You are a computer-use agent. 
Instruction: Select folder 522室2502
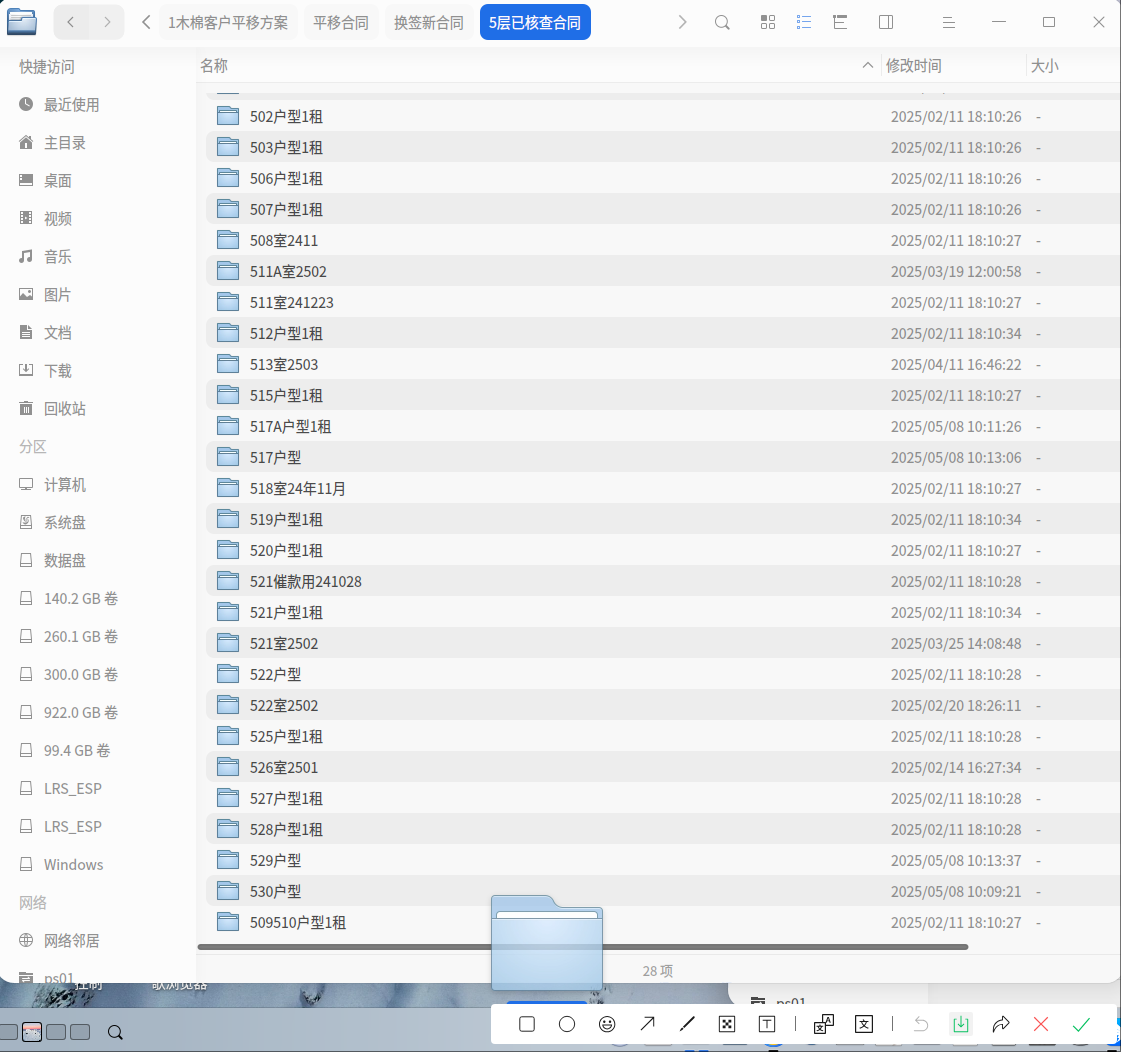(663, 705)
